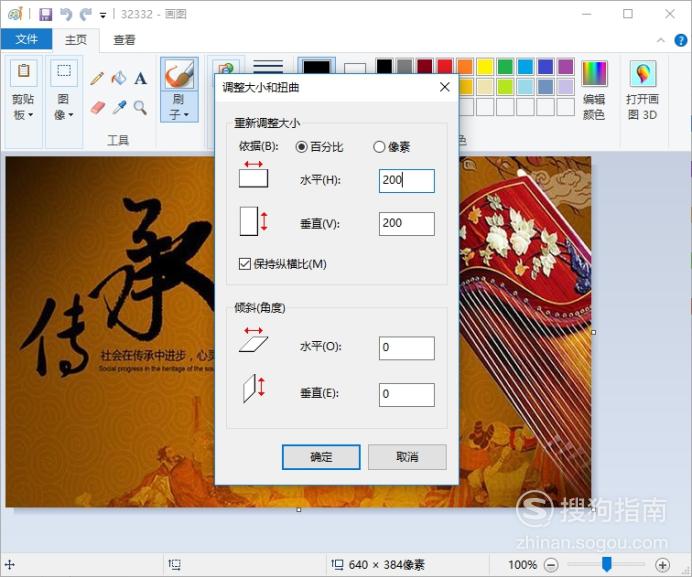Select Percentage radio button
The height and width of the screenshot is (577, 692).
click(301, 147)
